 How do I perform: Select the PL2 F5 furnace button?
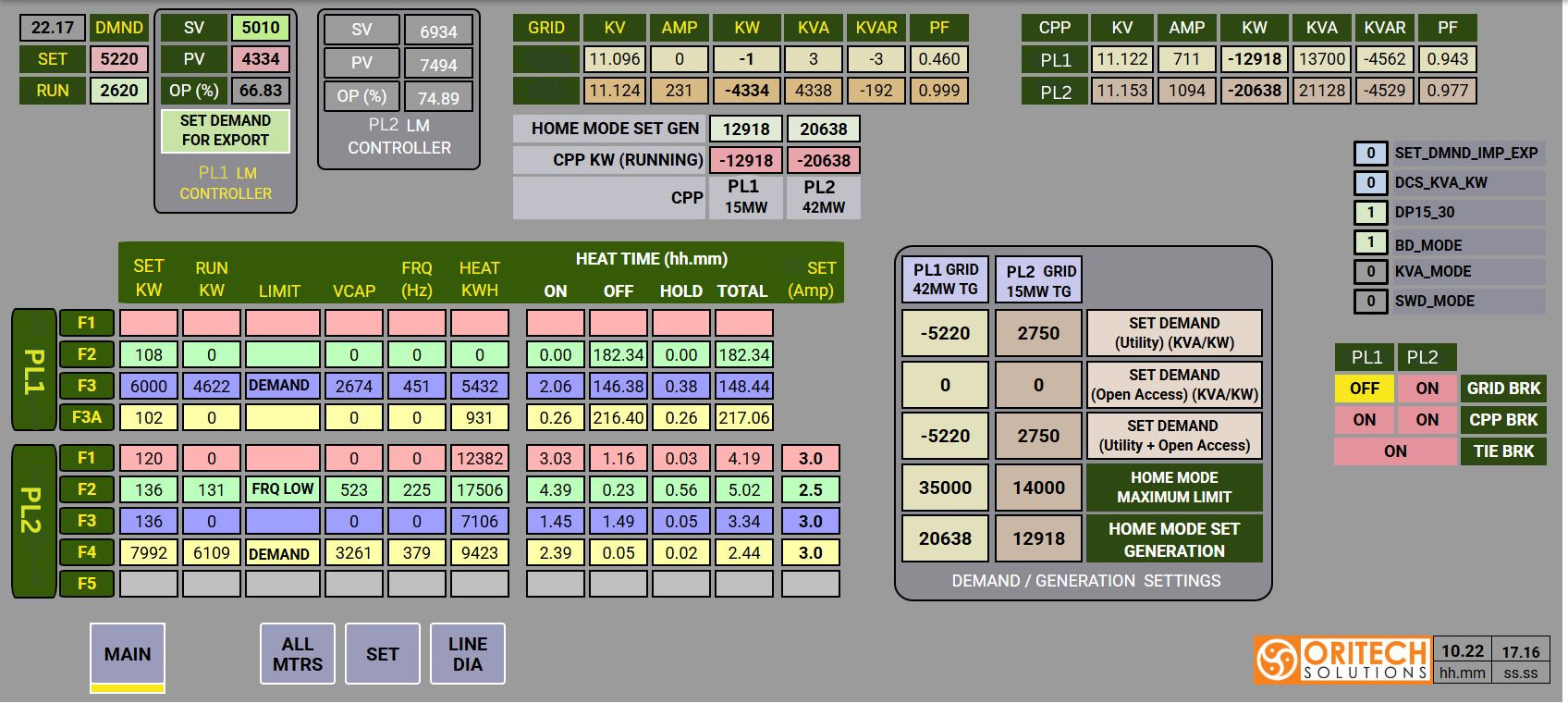(86, 584)
